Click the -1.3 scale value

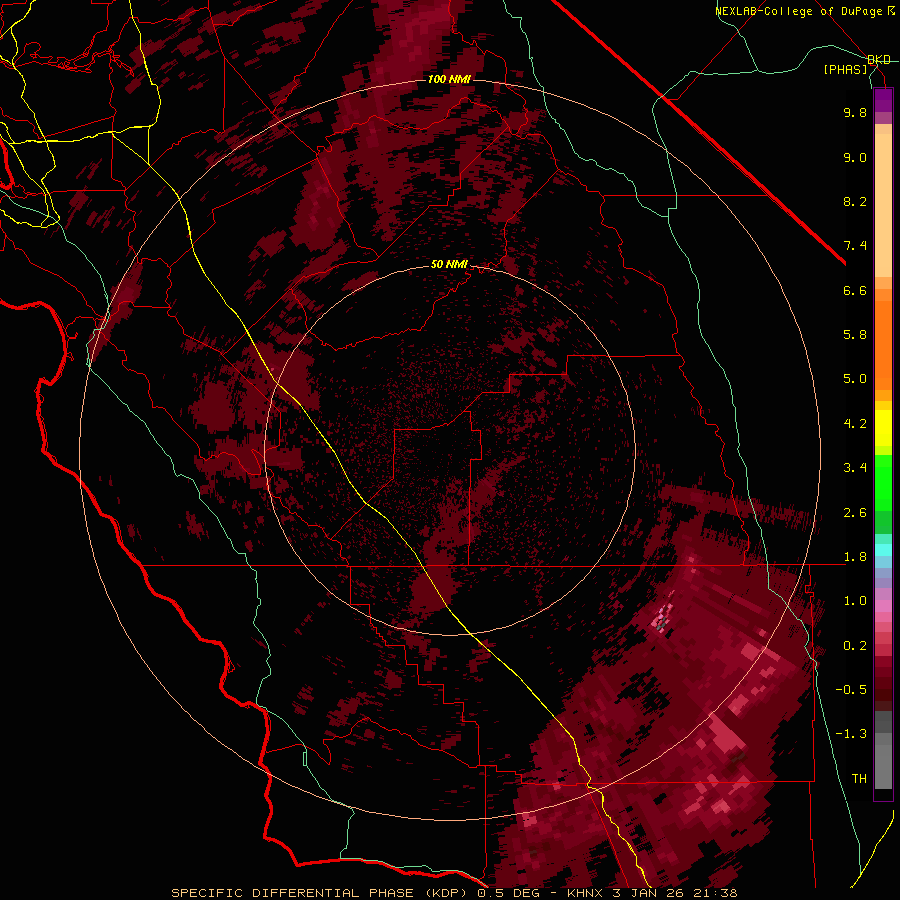coord(851,734)
